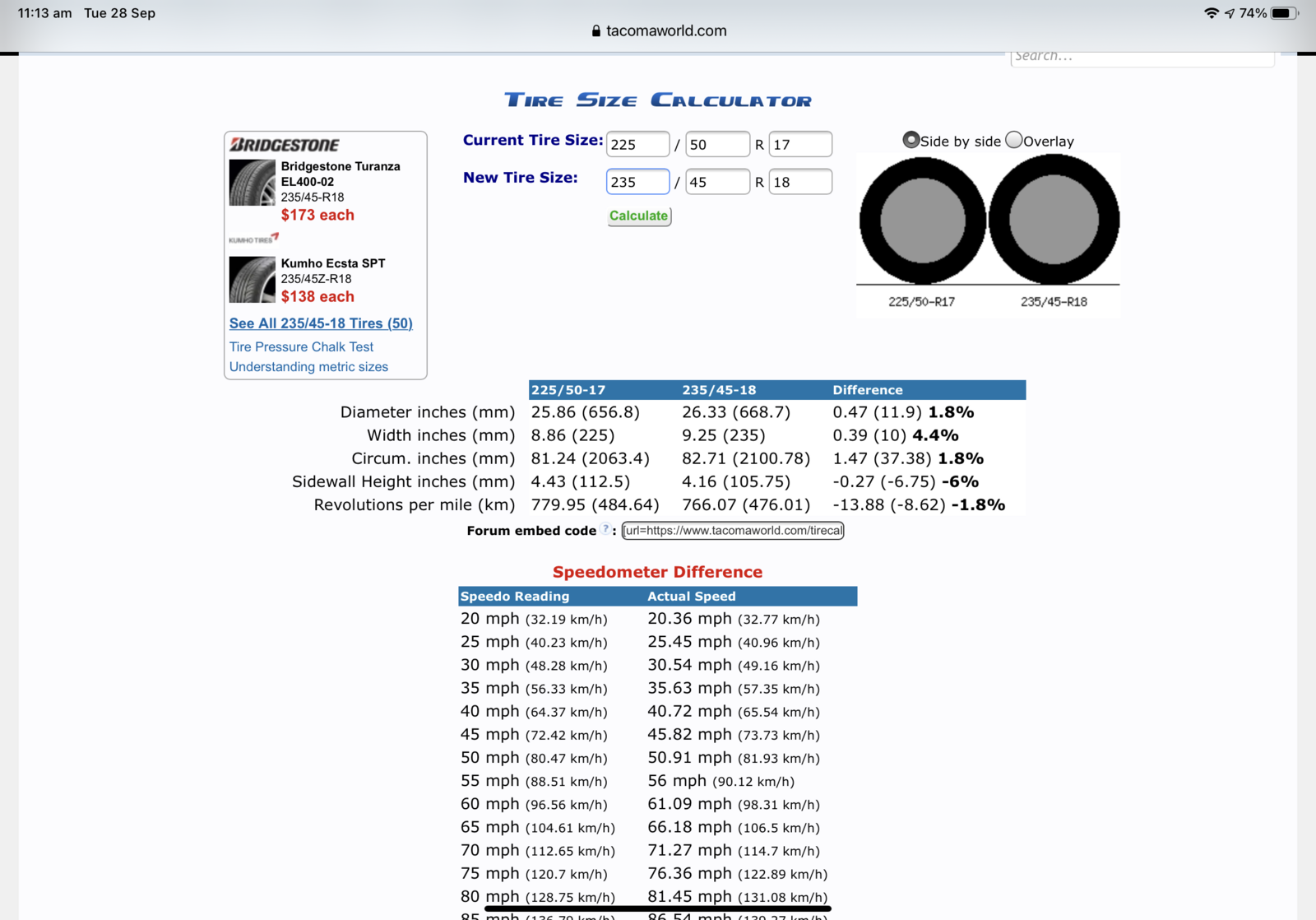The height and width of the screenshot is (920, 1316).
Task: Click the Search box at top right
Action: [x=1142, y=57]
